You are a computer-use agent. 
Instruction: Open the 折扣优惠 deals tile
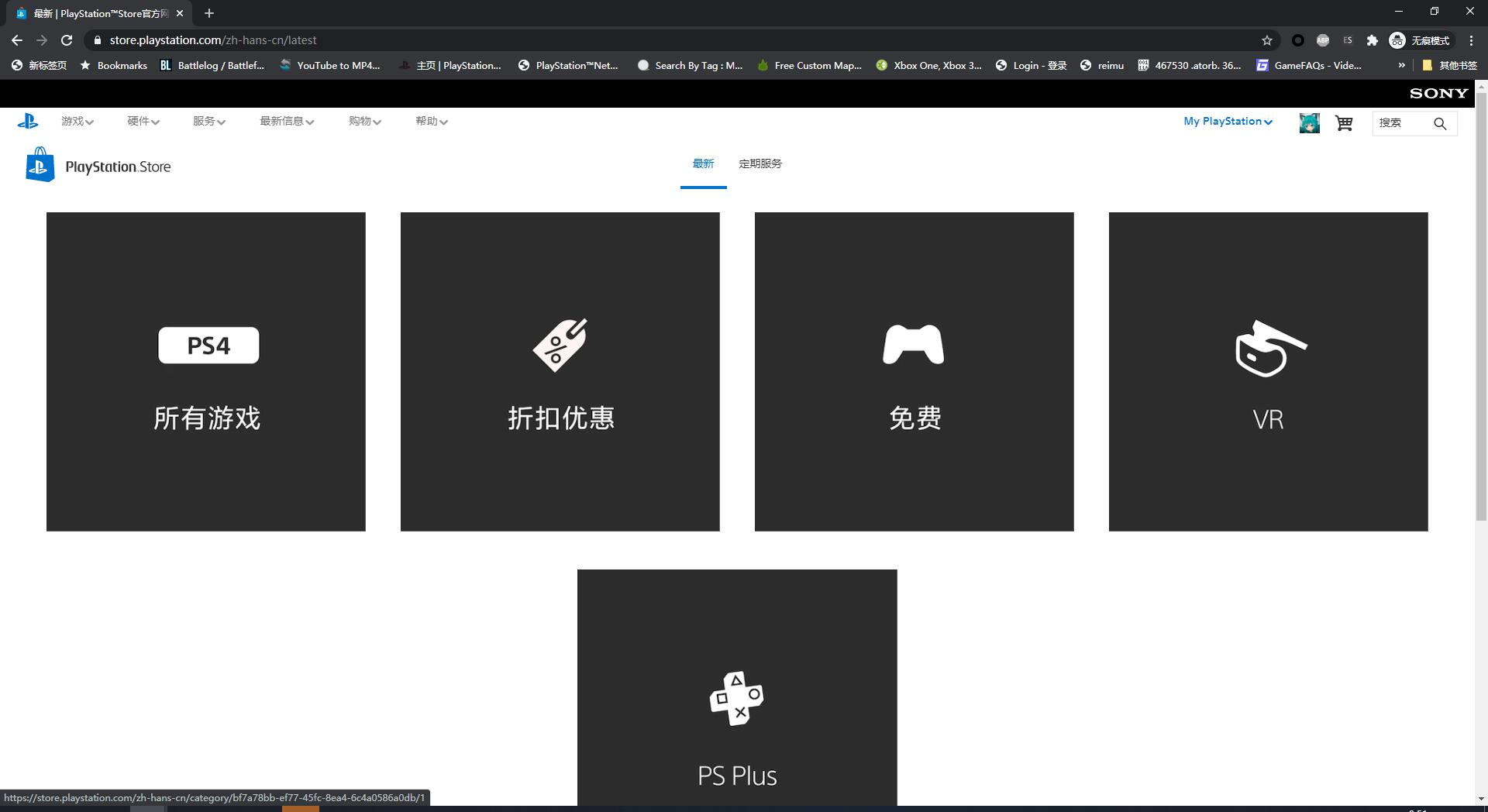coord(560,372)
